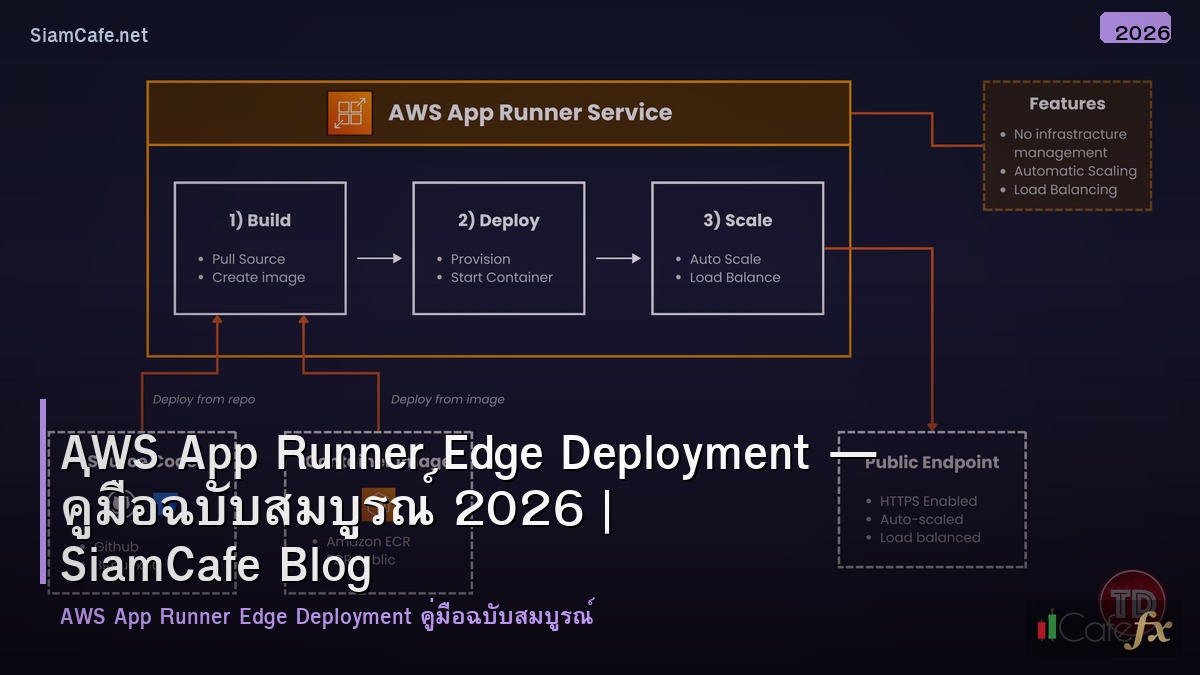The image size is (1200, 675).
Task: Open the Amazon ECR icon in Container Image
Action: pos(378,505)
